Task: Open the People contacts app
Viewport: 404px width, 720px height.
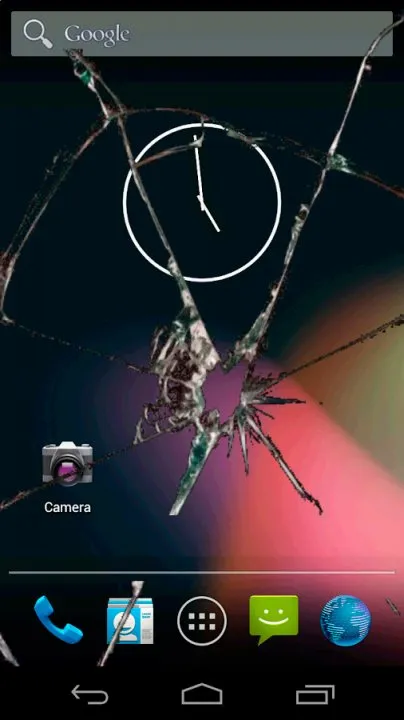Action: (130, 621)
